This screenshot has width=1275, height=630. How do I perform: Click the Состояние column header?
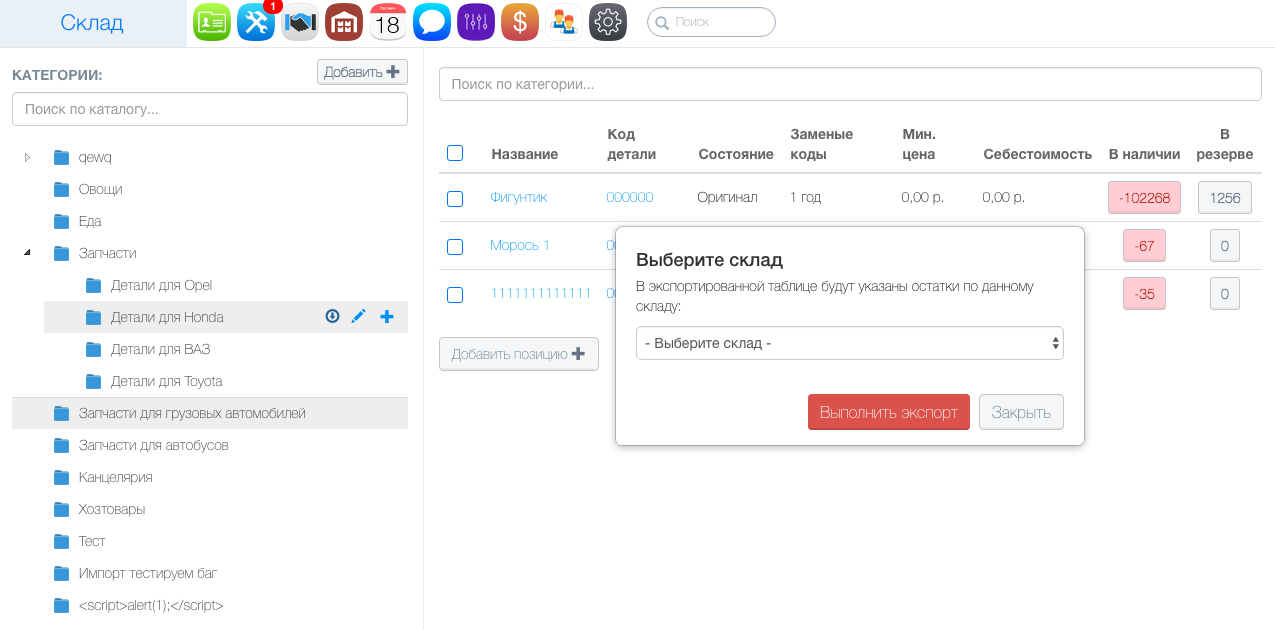(736, 154)
